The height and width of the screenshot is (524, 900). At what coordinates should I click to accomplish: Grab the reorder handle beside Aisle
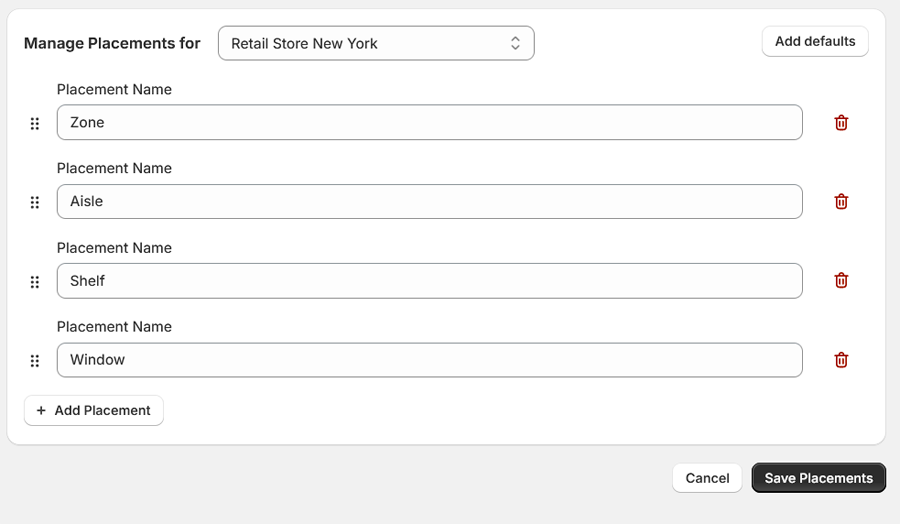pos(34,202)
